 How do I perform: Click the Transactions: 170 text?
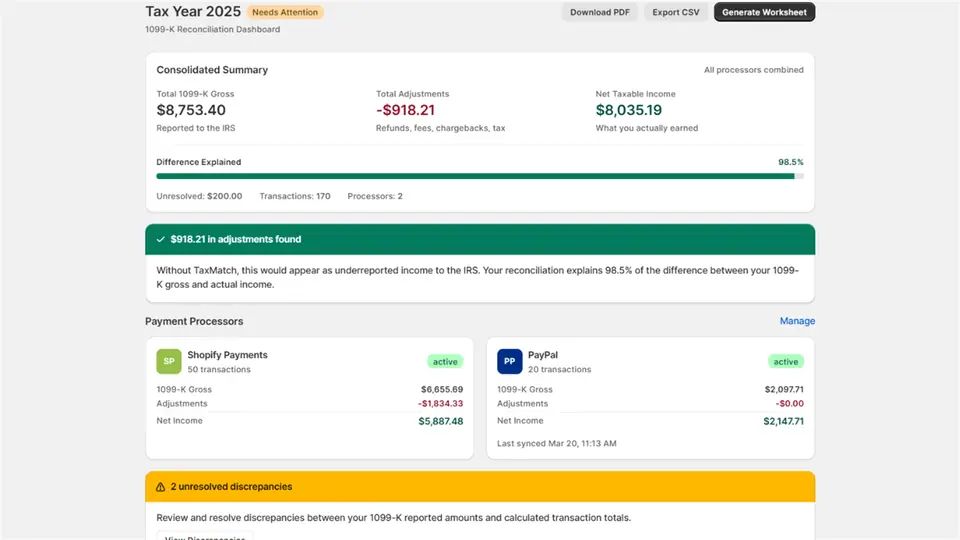coord(294,197)
